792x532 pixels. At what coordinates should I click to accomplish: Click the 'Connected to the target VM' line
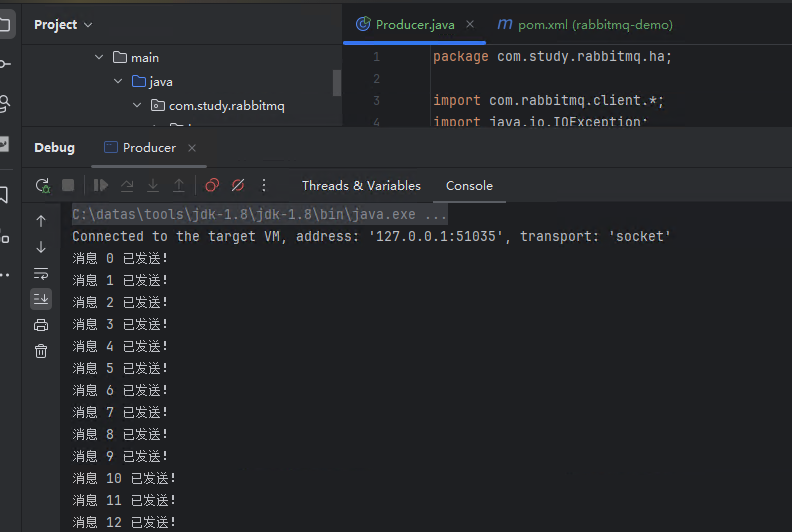tap(371, 236)
